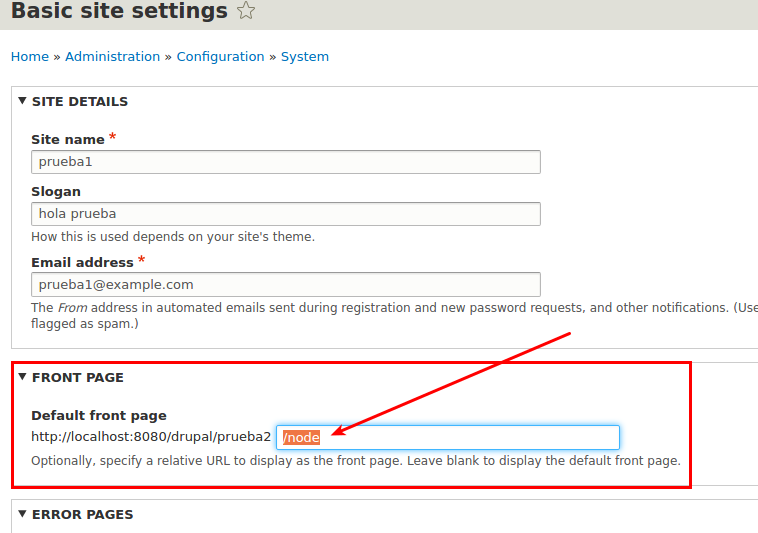758x533 pixels.
Task: Click the Slogan field label
Action: click(x=56, y=191)
